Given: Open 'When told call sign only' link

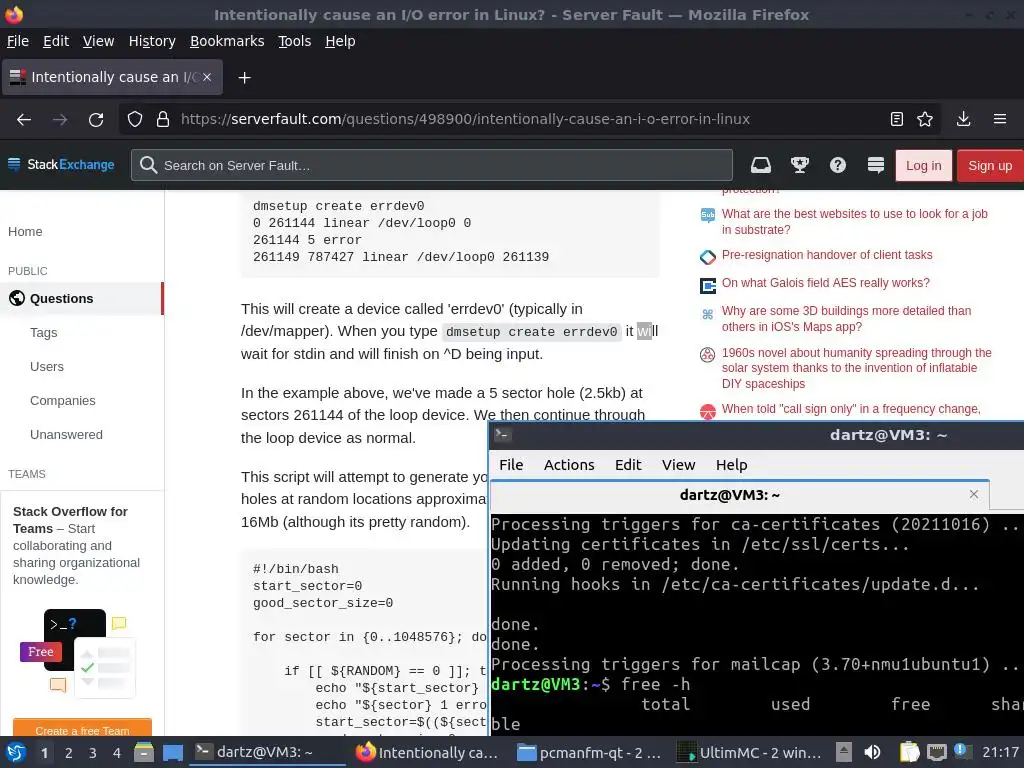Looking at the screenshot, I should pyautogui.click(x=851, y=409).
